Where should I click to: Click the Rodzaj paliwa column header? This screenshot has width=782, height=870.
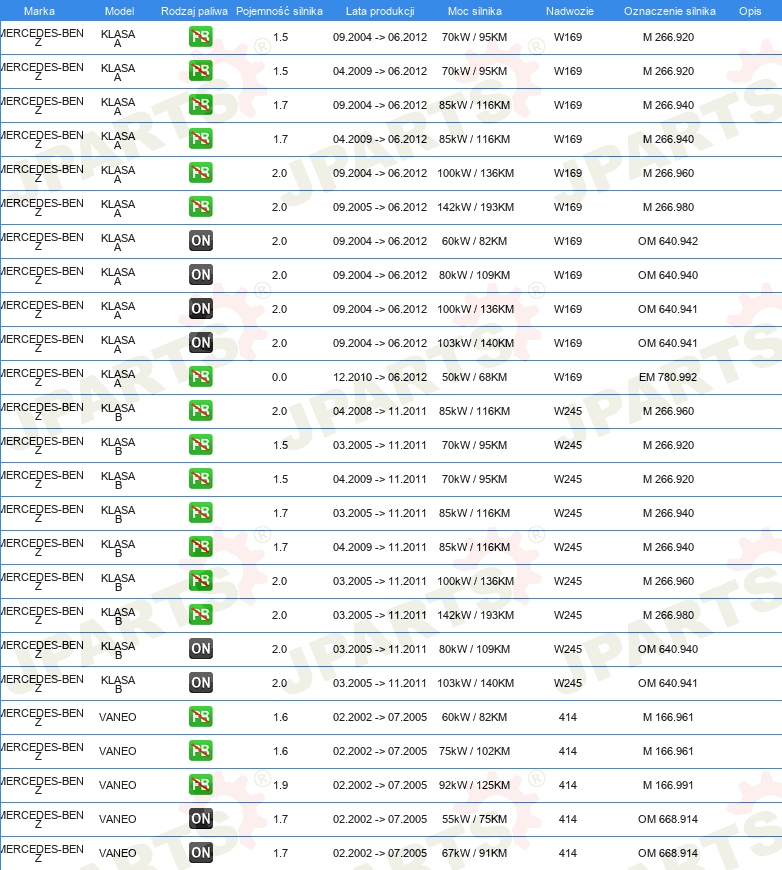(x=194, y=11)
